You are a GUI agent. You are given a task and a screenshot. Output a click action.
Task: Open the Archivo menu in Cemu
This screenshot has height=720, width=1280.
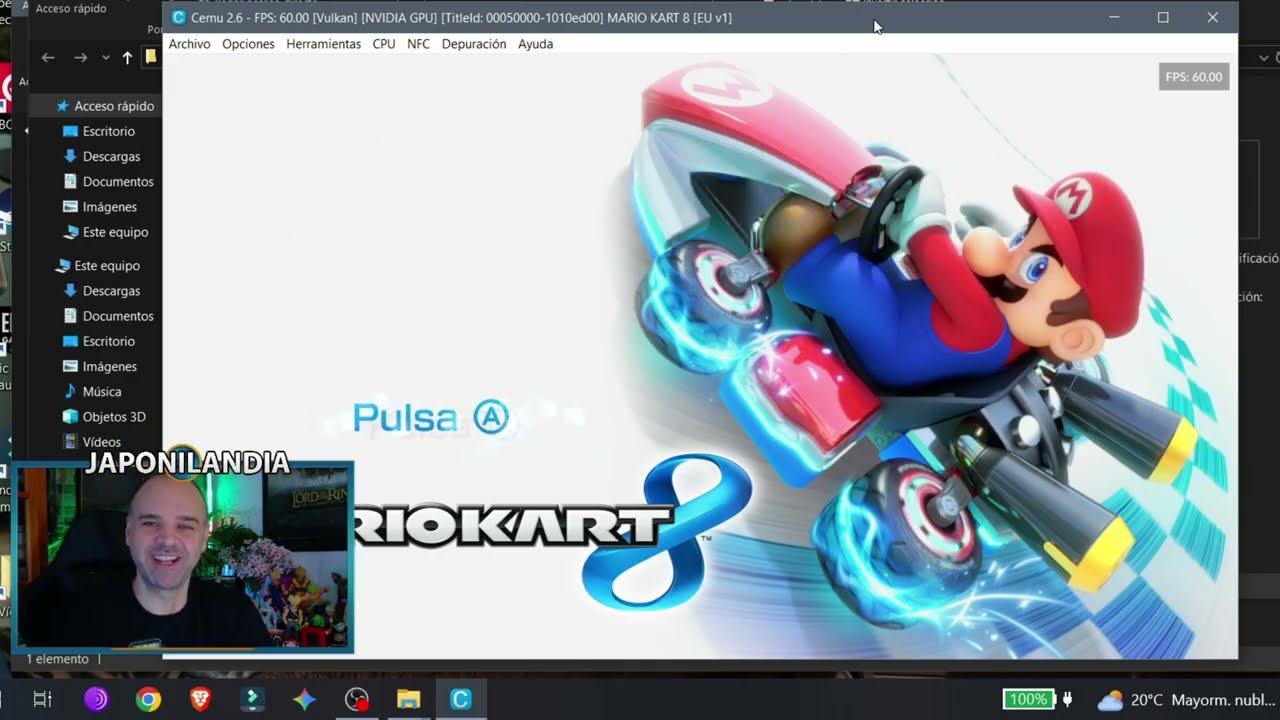189,44
